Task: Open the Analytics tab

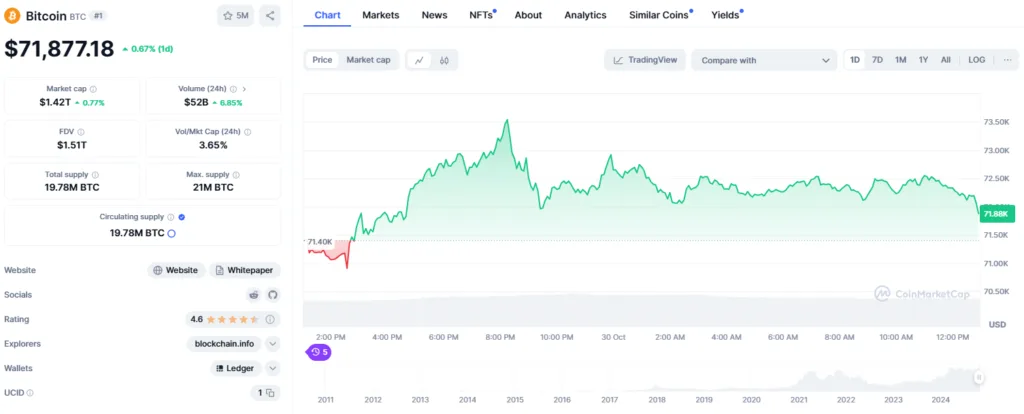Action: (x=585, y=15)
